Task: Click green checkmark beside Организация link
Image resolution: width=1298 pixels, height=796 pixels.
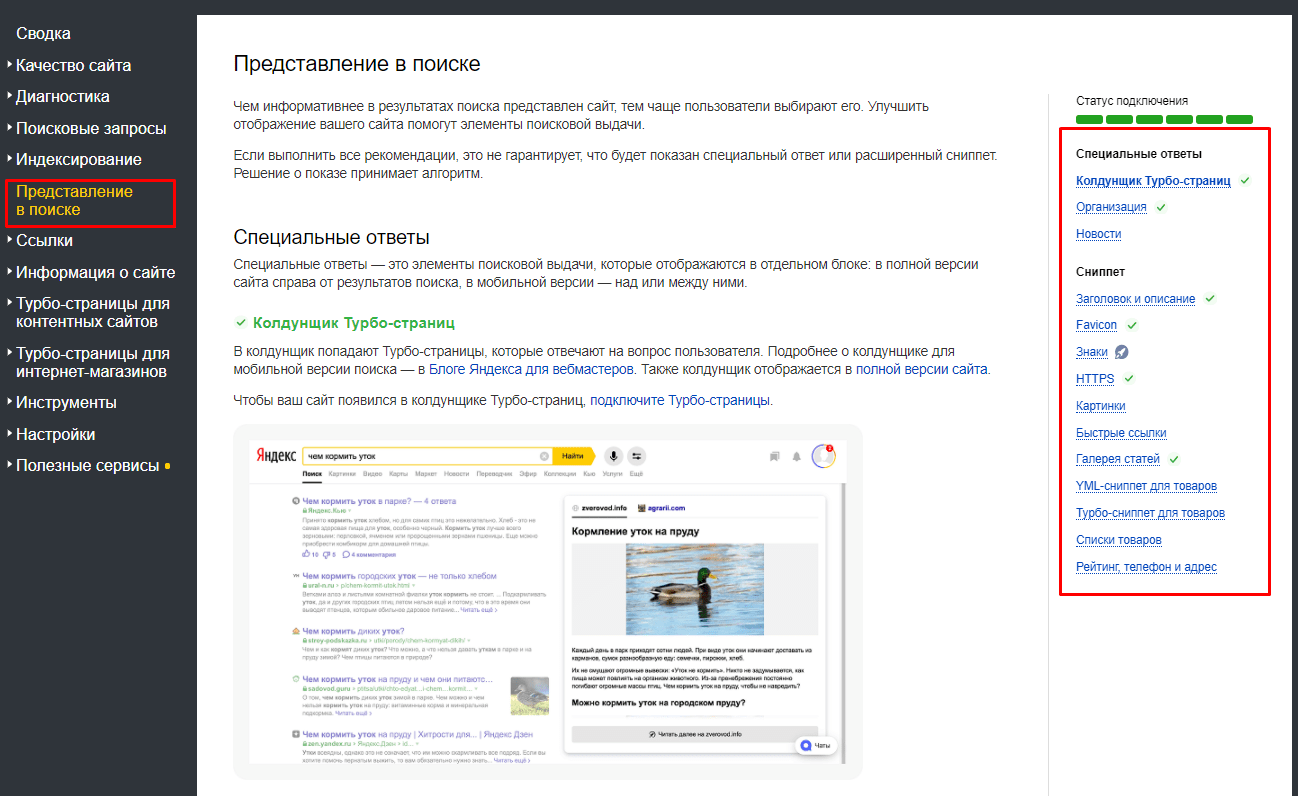Action: click(1161, 207)
